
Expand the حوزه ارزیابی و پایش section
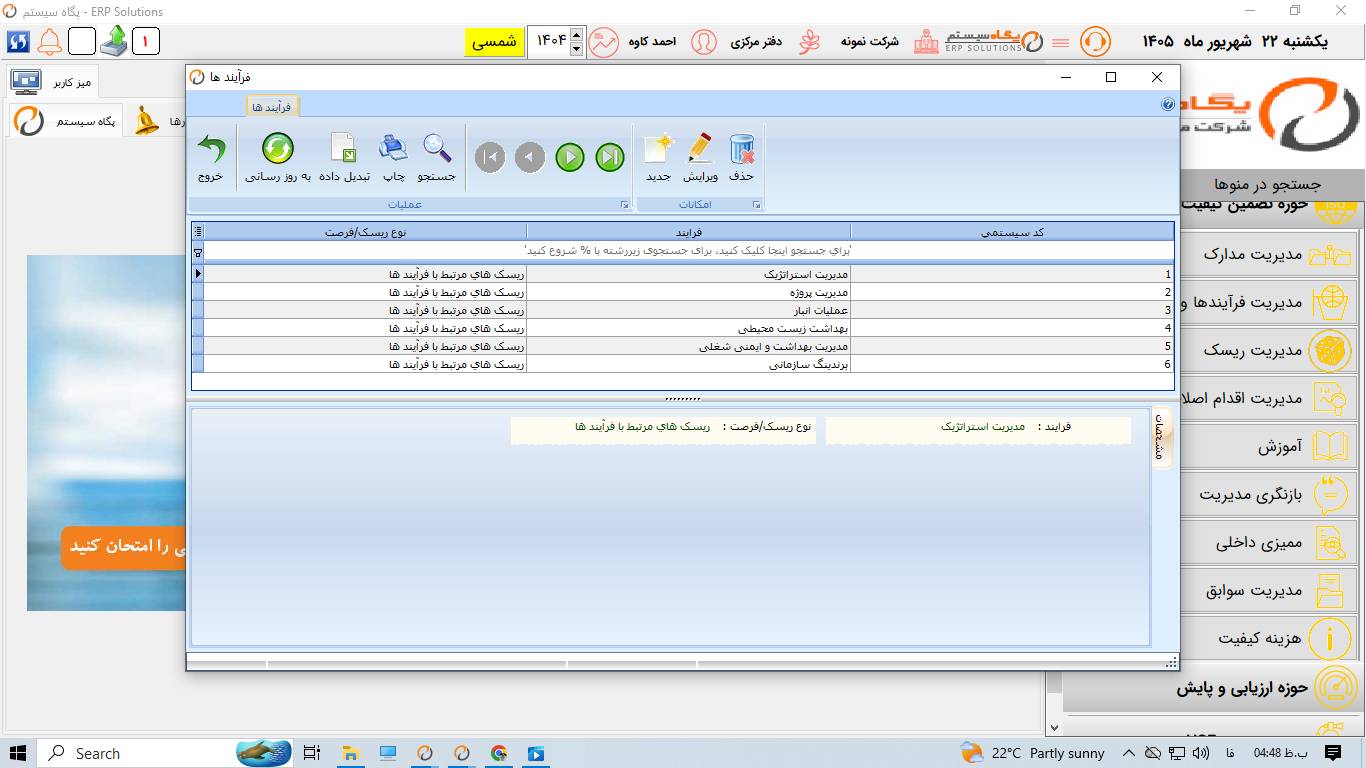tap(1211, 688)
